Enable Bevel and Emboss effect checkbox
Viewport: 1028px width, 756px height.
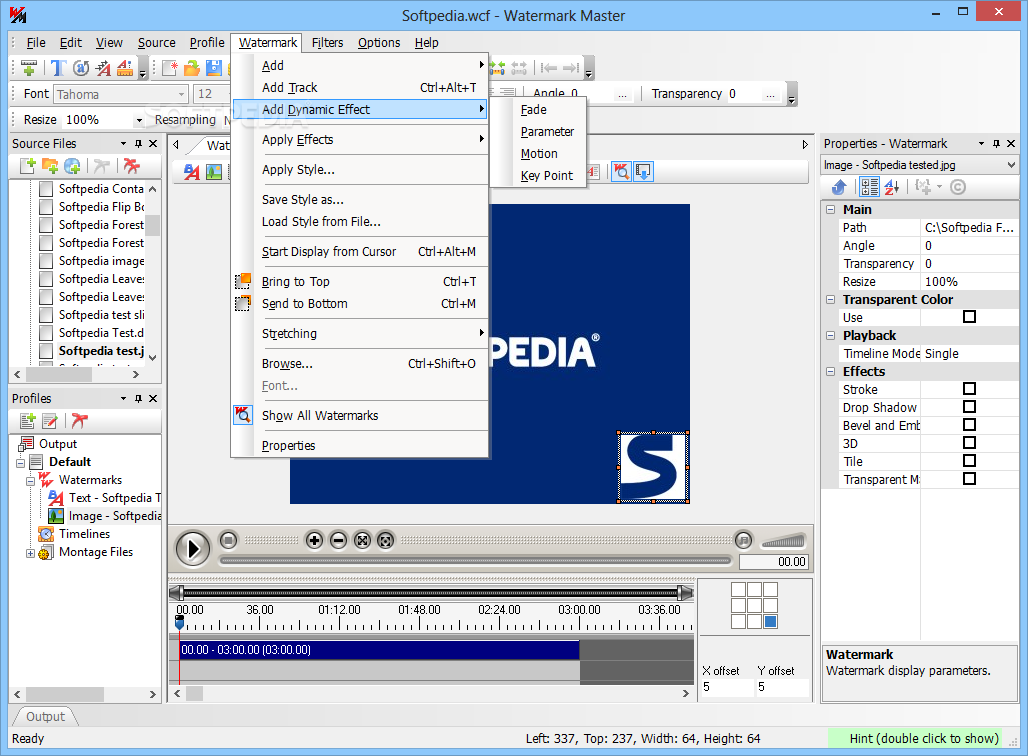pos(969,425)
